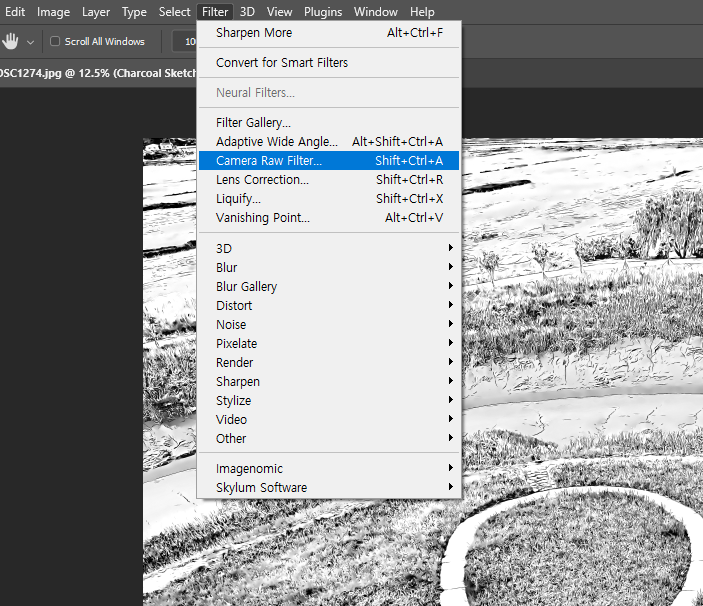Expand the Render submenu

(x=329, y=363)
